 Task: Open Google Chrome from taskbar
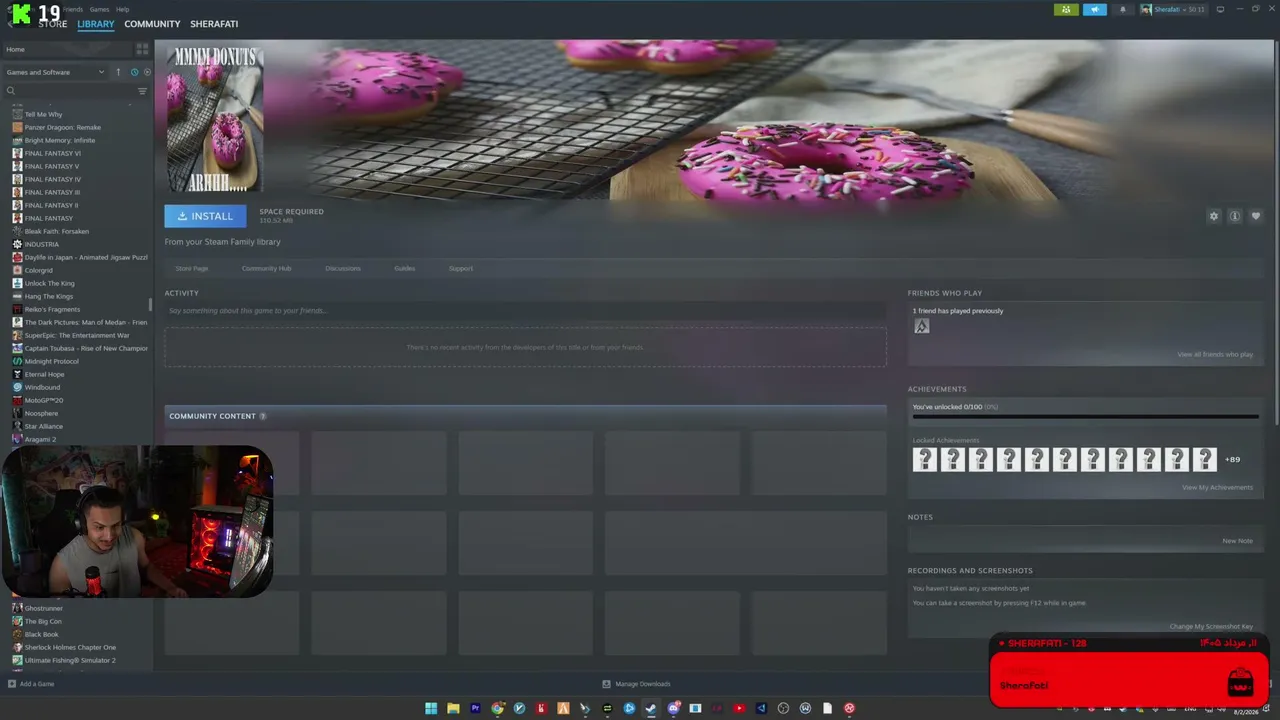tap(497, 708)
